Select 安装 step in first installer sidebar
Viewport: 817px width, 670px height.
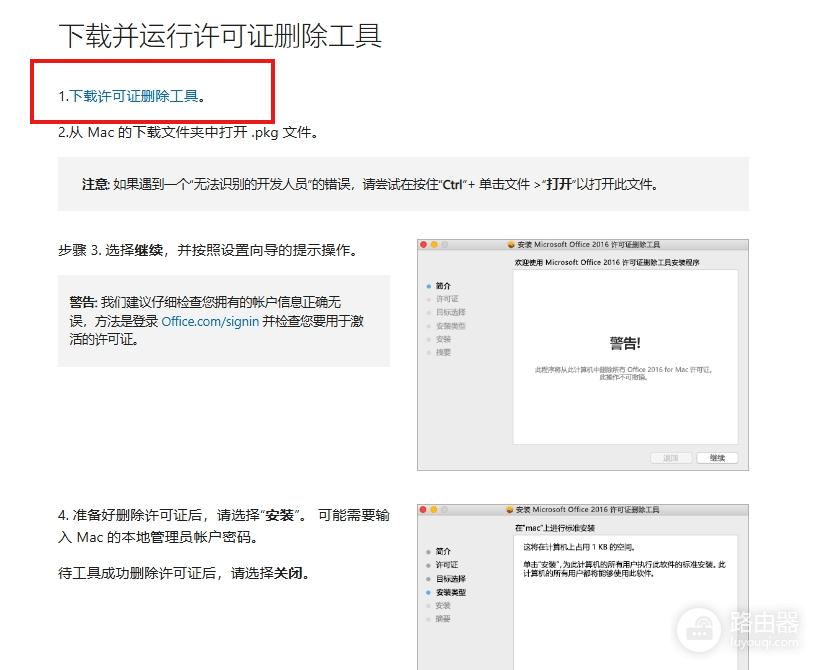[x=443, y=339]
